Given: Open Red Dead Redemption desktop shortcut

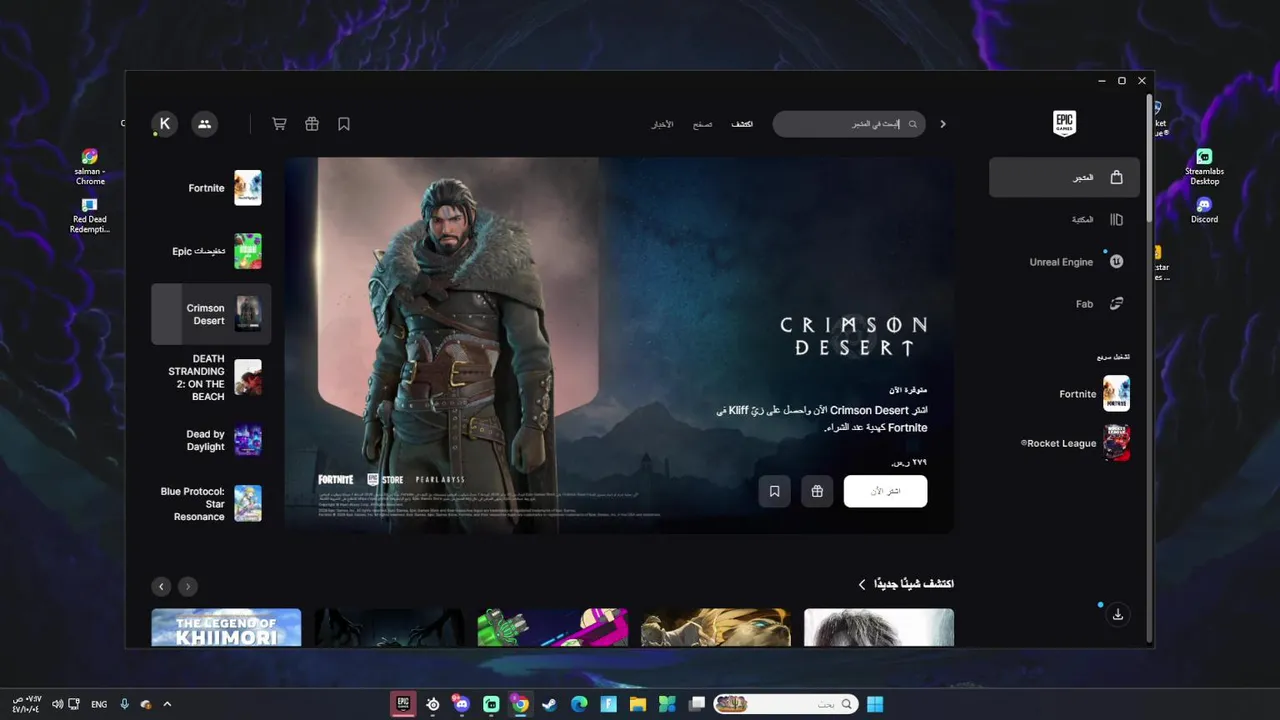Looking at the screenshot, I should [90, 216].
